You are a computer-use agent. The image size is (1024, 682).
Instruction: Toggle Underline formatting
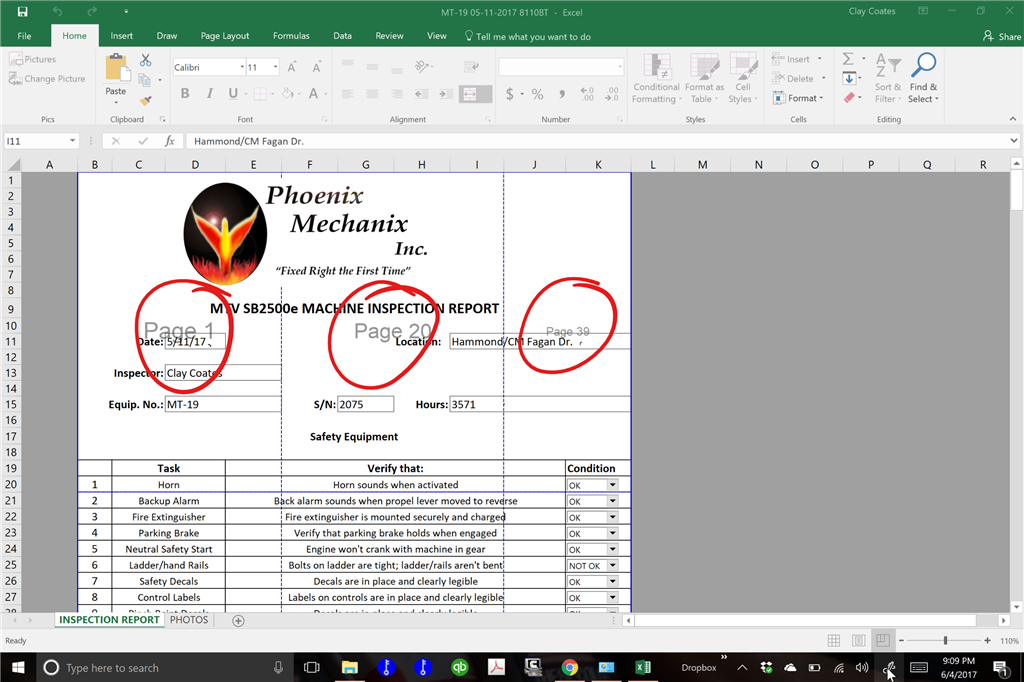click(x=233, y=94)
